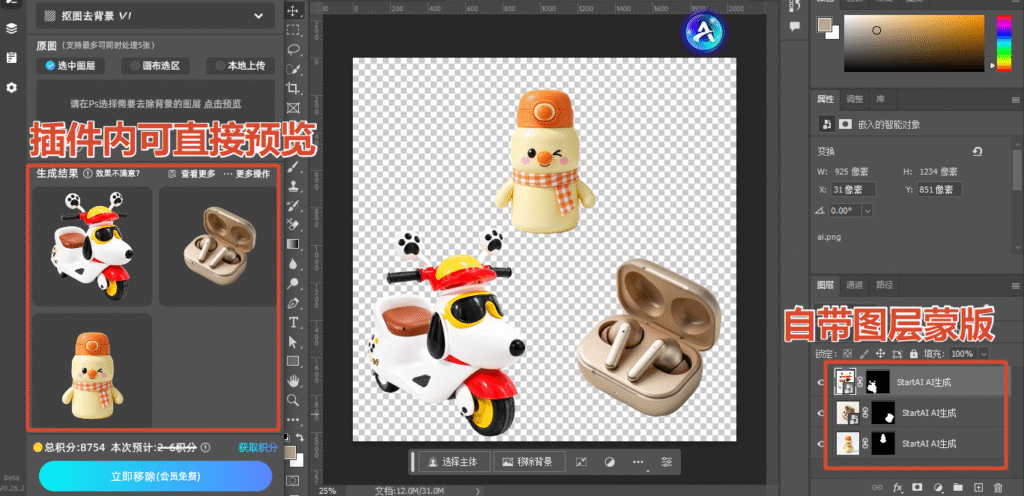Switch to the 图层 tab
The width and height of the screenshot is (1024, 496).
[825, 285]
